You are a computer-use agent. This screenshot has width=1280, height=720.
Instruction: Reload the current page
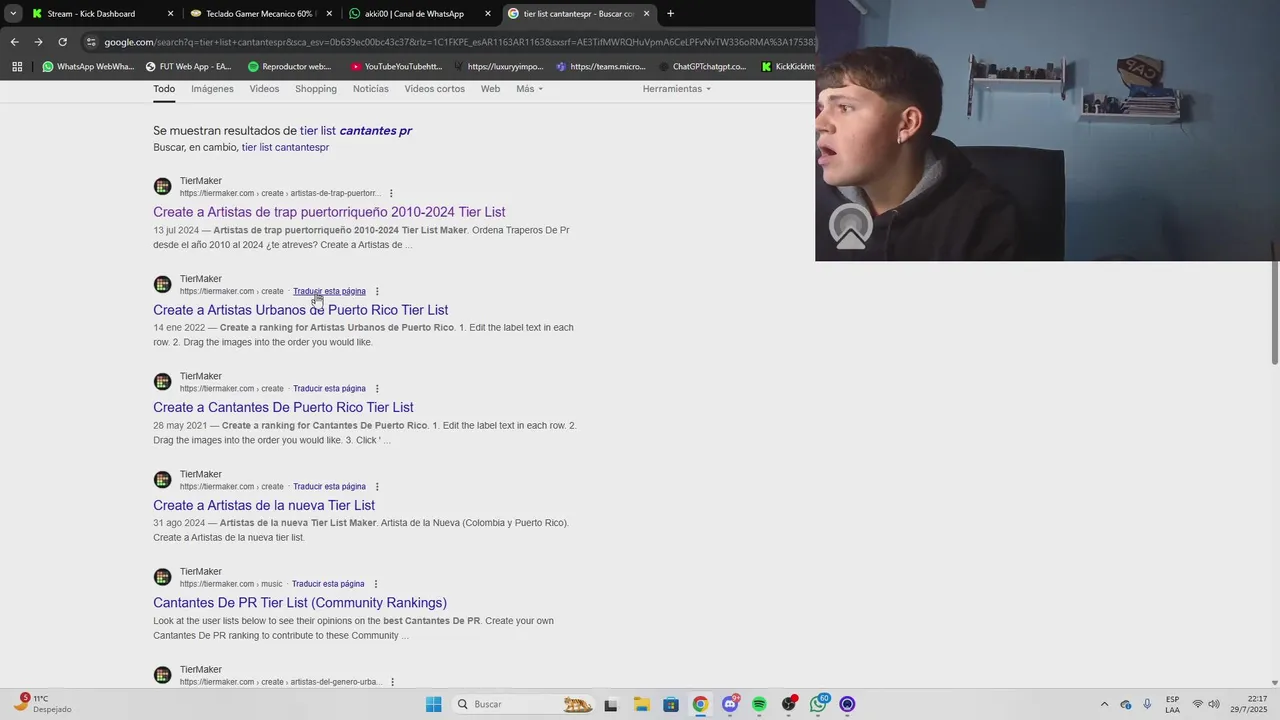62,42
